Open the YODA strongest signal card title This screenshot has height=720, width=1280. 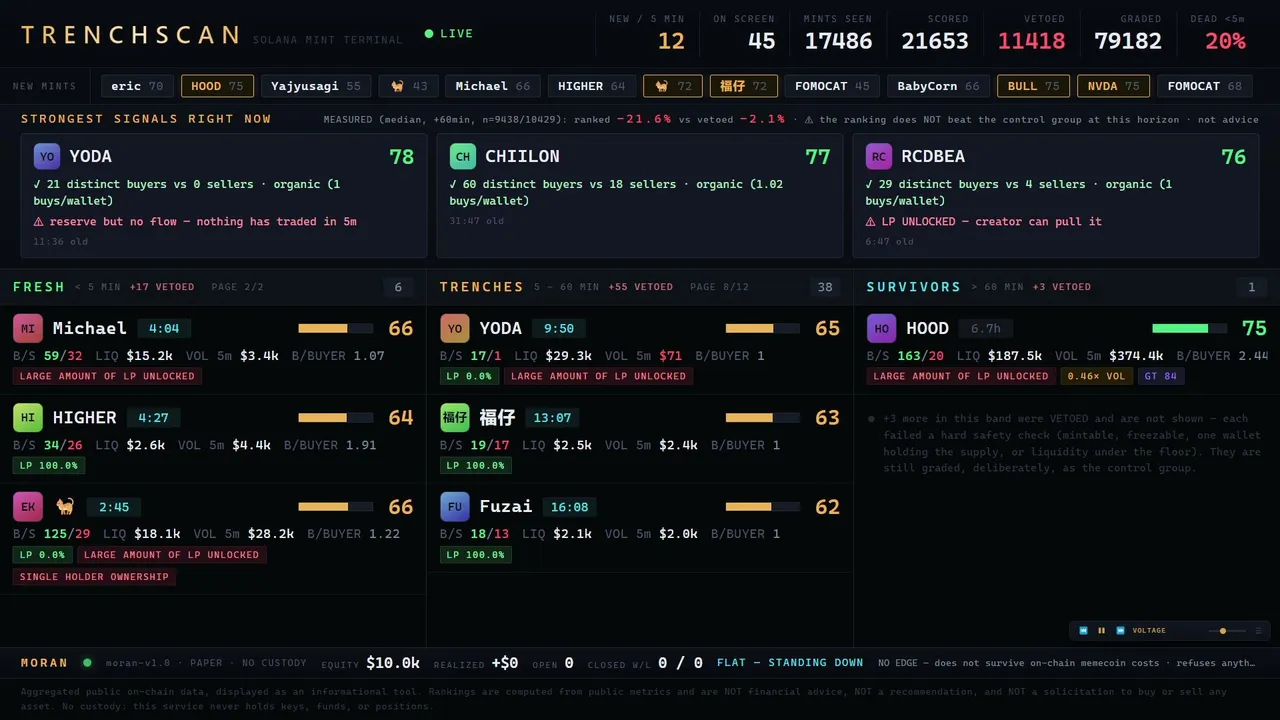coord(90,156)
